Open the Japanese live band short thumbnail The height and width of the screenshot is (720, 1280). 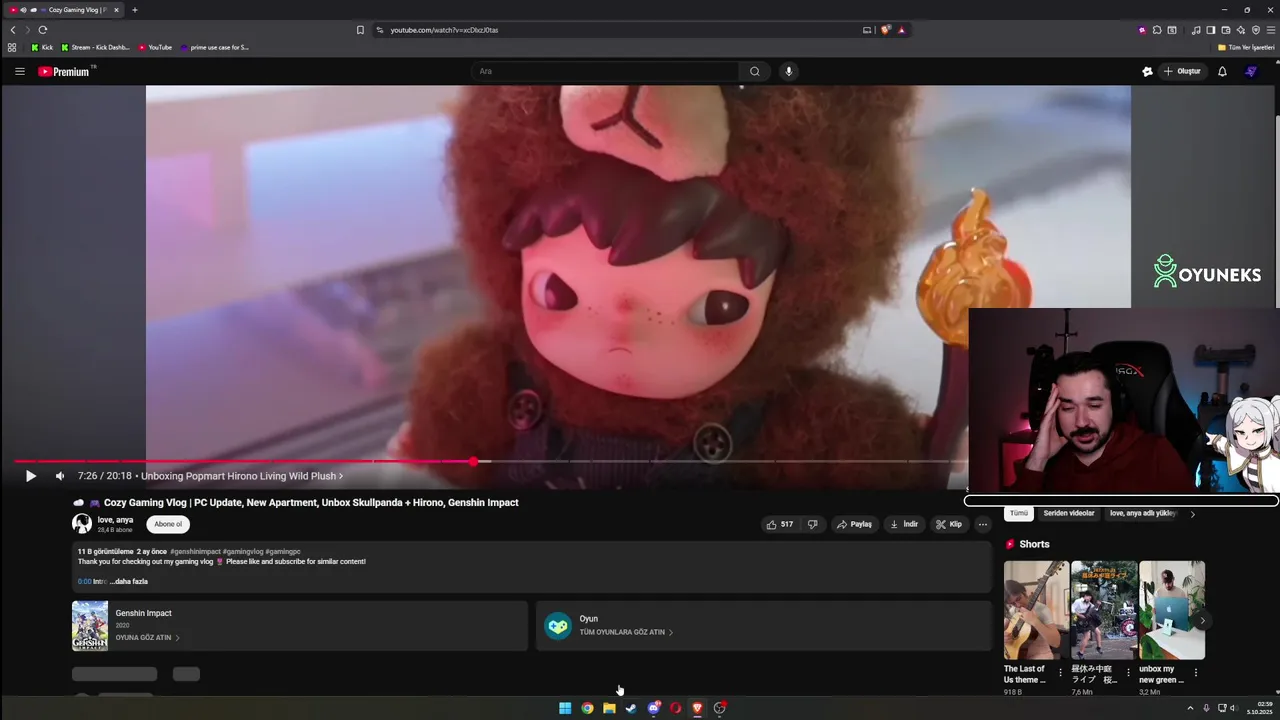pyautogui.click(x=1104, y=610)
